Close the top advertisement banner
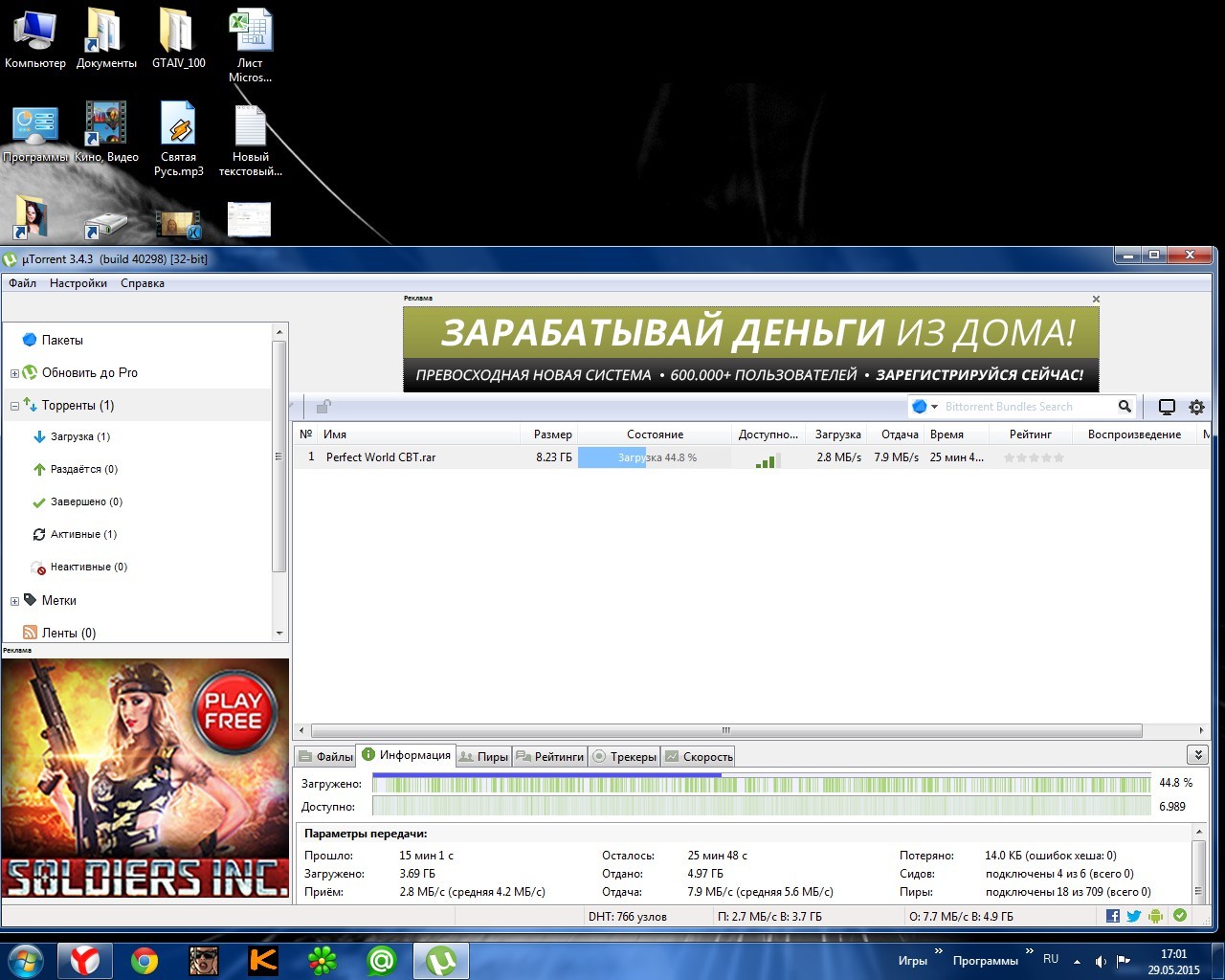1225x980 pixels. 1096,299
